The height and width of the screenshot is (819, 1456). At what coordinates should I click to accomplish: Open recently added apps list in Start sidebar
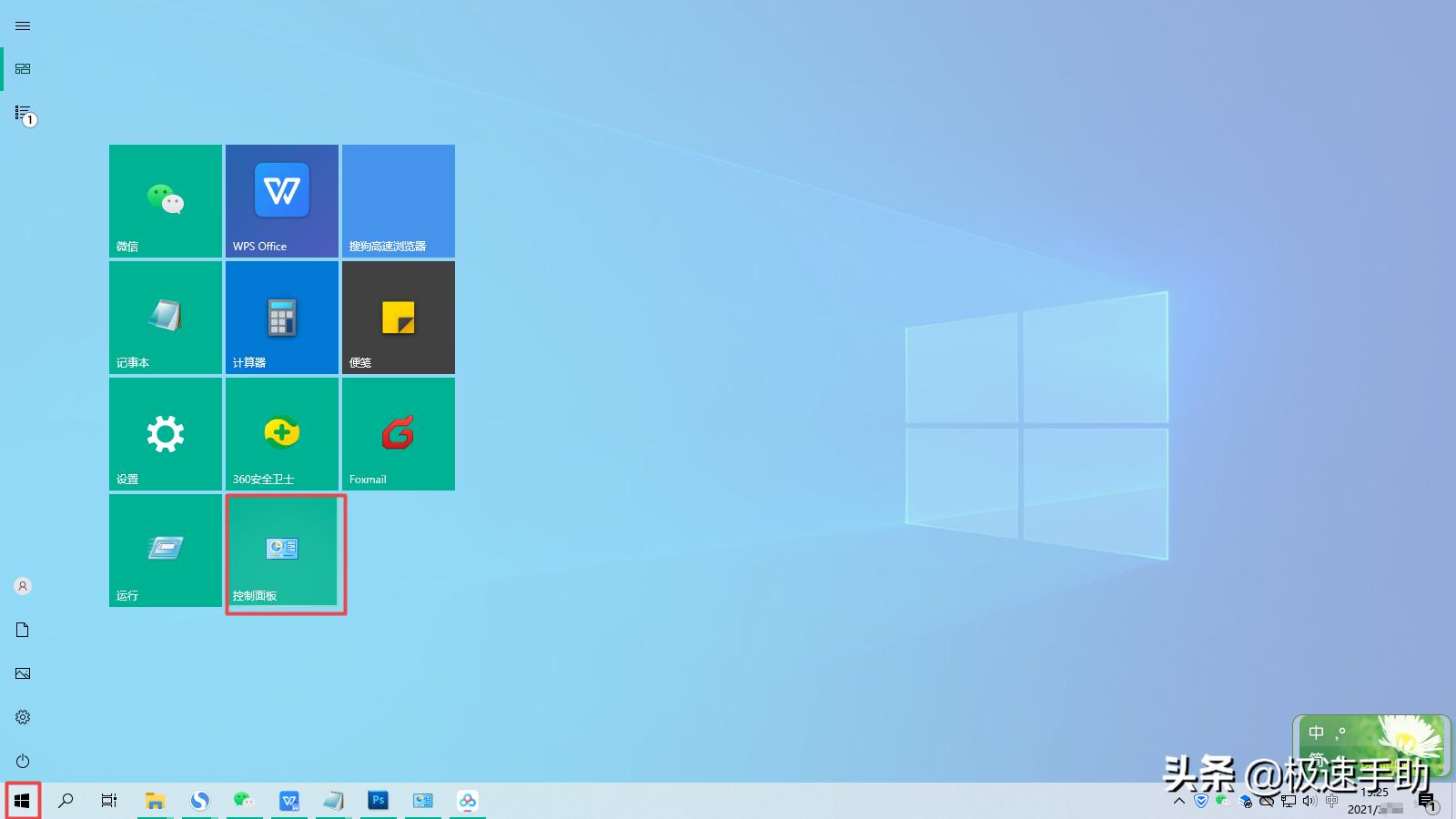pos(22,113)
